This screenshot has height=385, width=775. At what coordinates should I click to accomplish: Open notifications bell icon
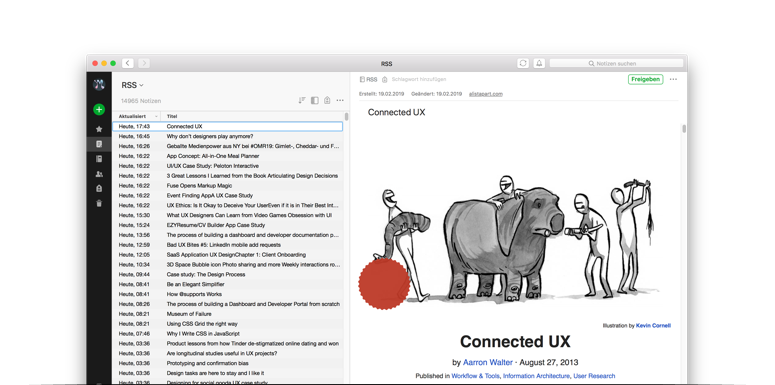coord(539,63)
